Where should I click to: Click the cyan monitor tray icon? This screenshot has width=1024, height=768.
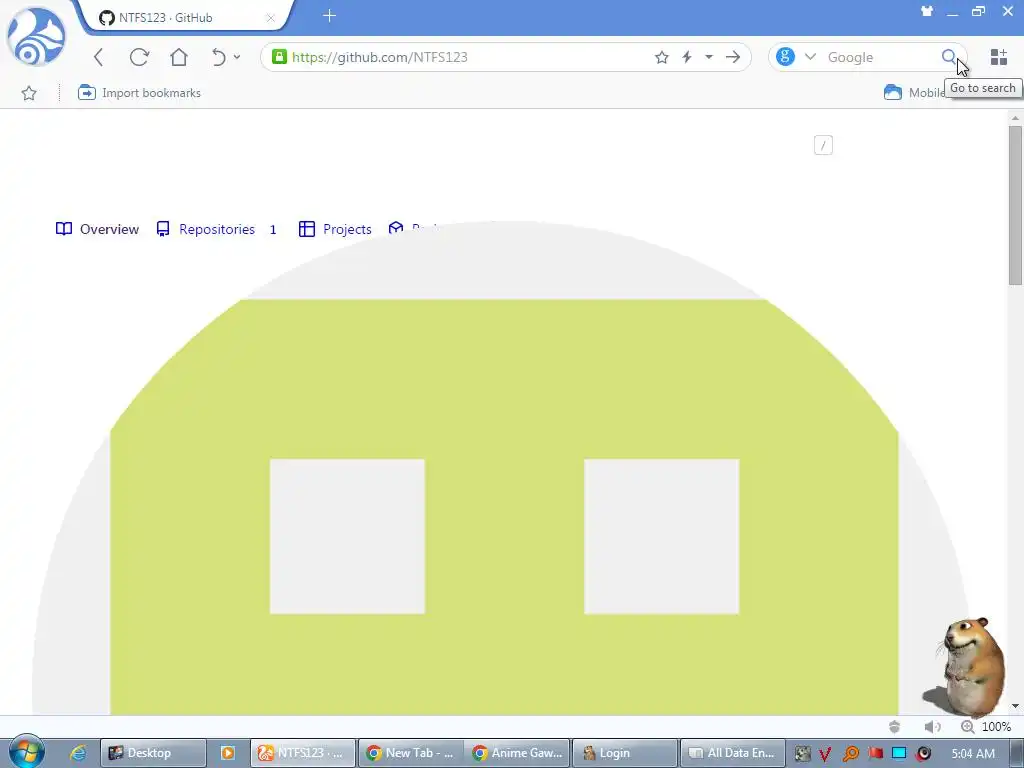(x=899, y=754)
